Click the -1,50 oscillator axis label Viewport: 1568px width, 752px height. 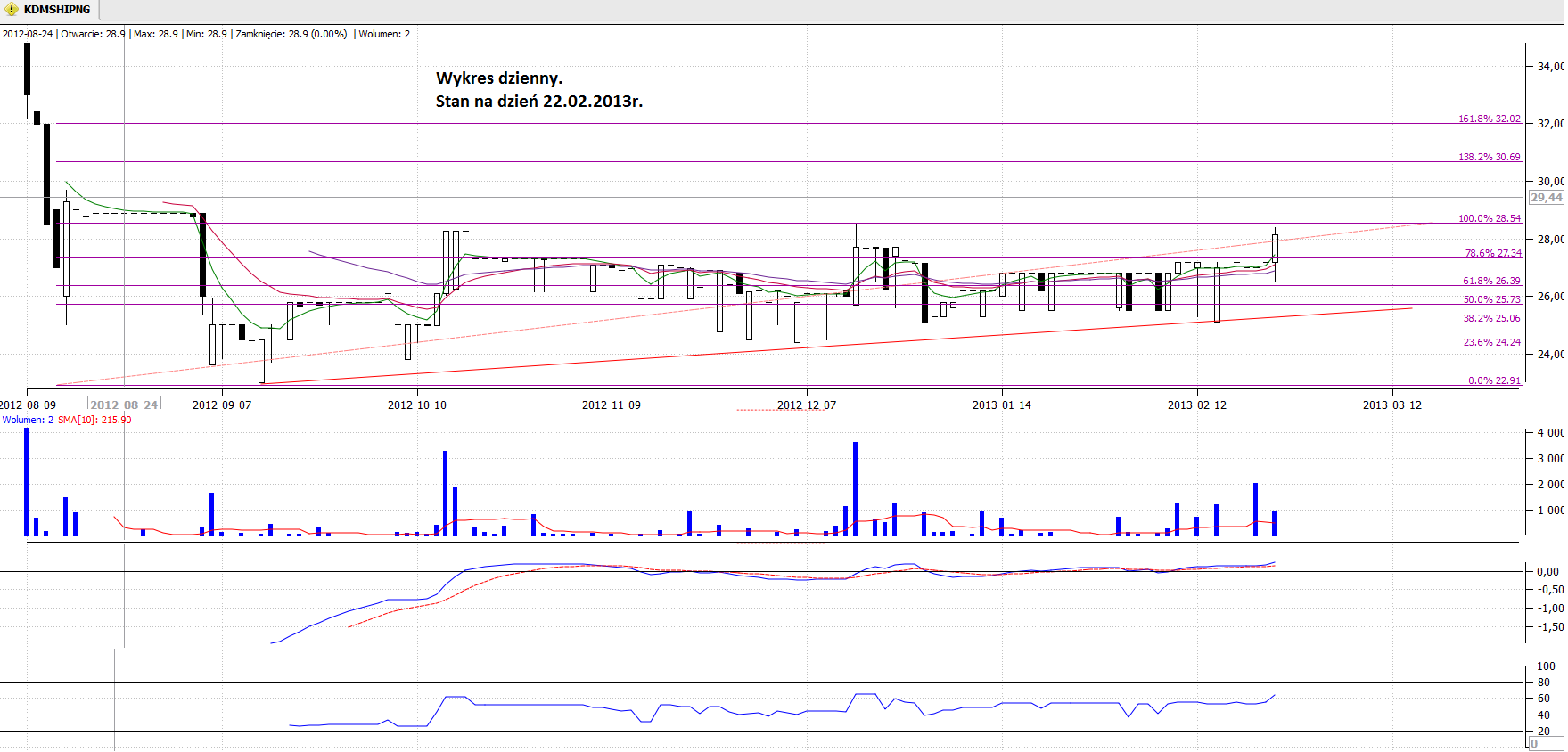click(1551, 627)
